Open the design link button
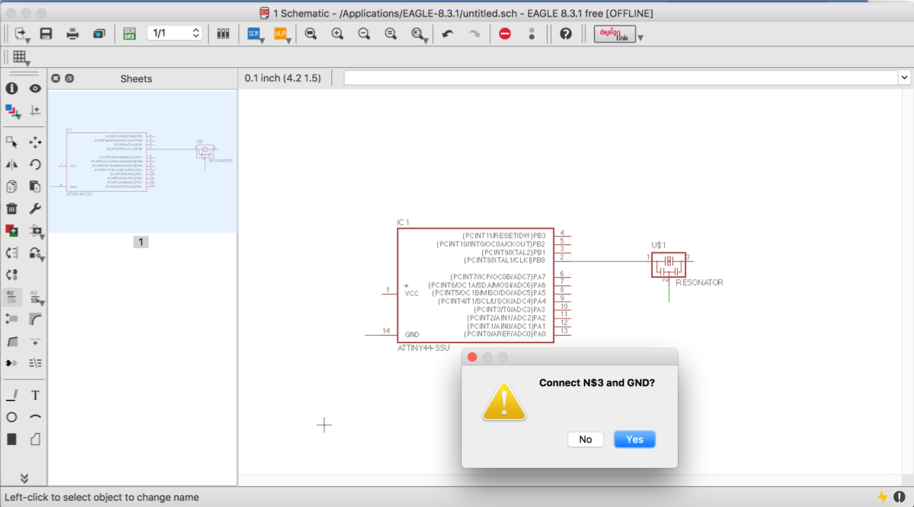Image resolution: width=914 pixels, height=507 pixels. pos(614,34)
